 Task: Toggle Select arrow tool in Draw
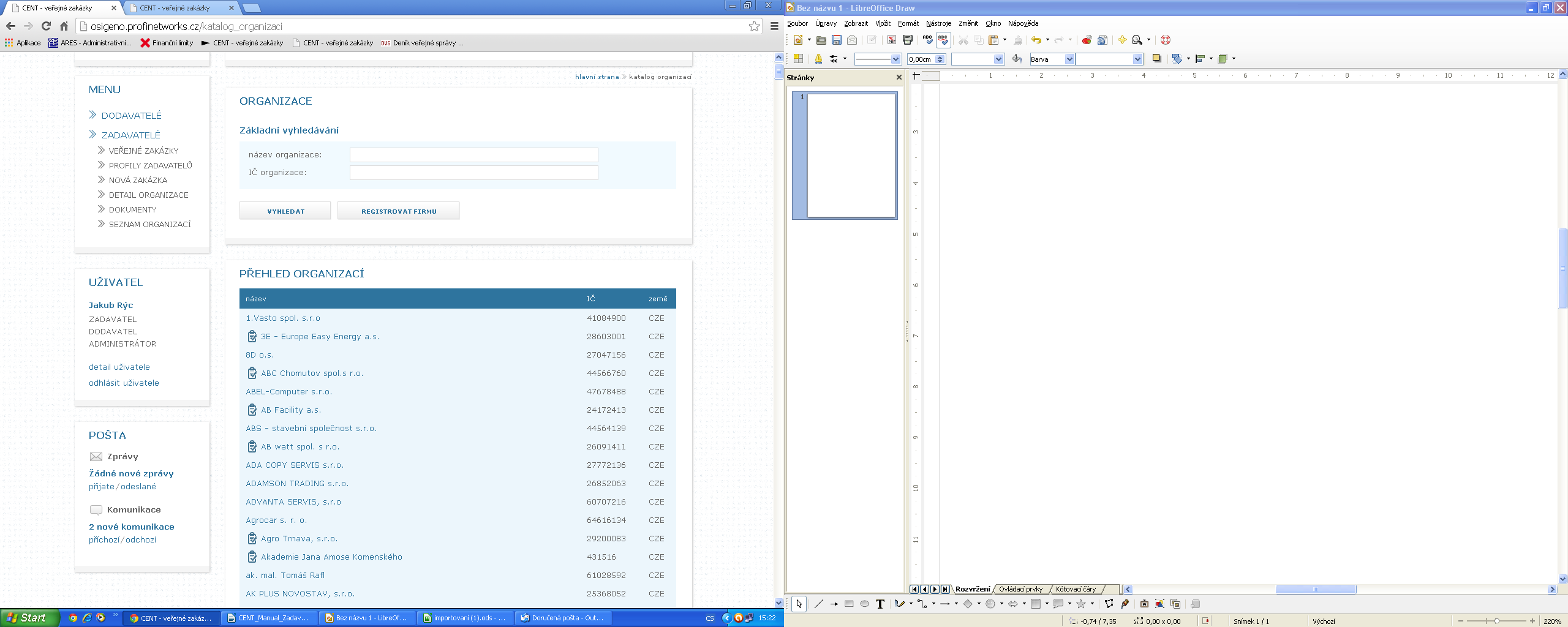799,604
